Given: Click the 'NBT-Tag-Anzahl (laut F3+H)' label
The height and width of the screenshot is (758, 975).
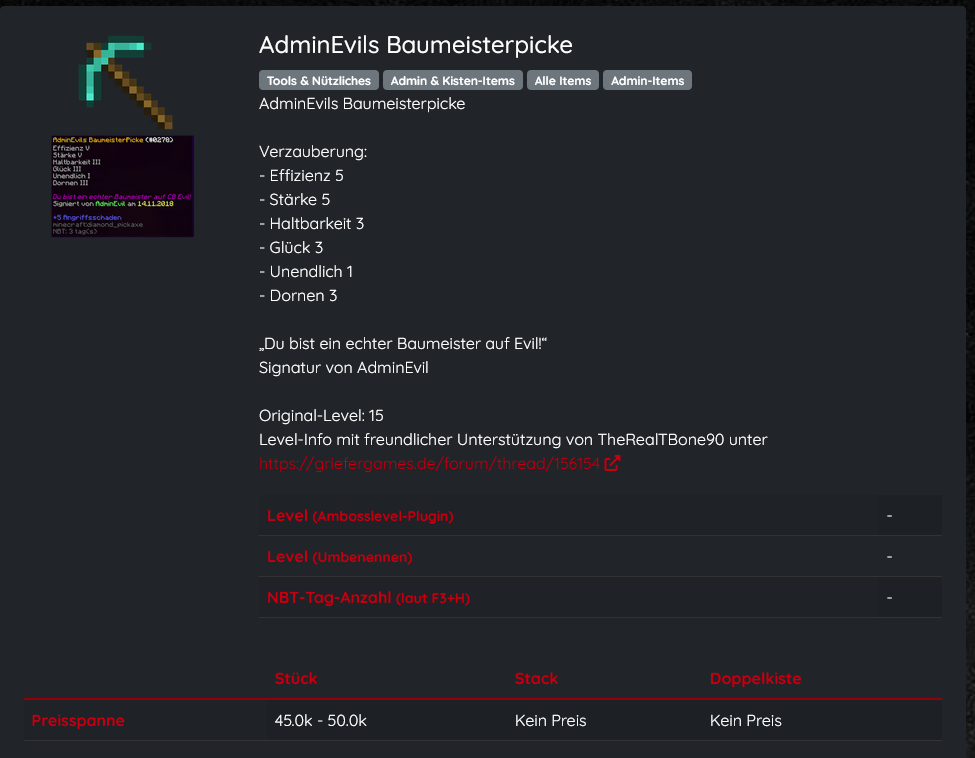Looking at the screenshot, I should [x=368, y=598].
